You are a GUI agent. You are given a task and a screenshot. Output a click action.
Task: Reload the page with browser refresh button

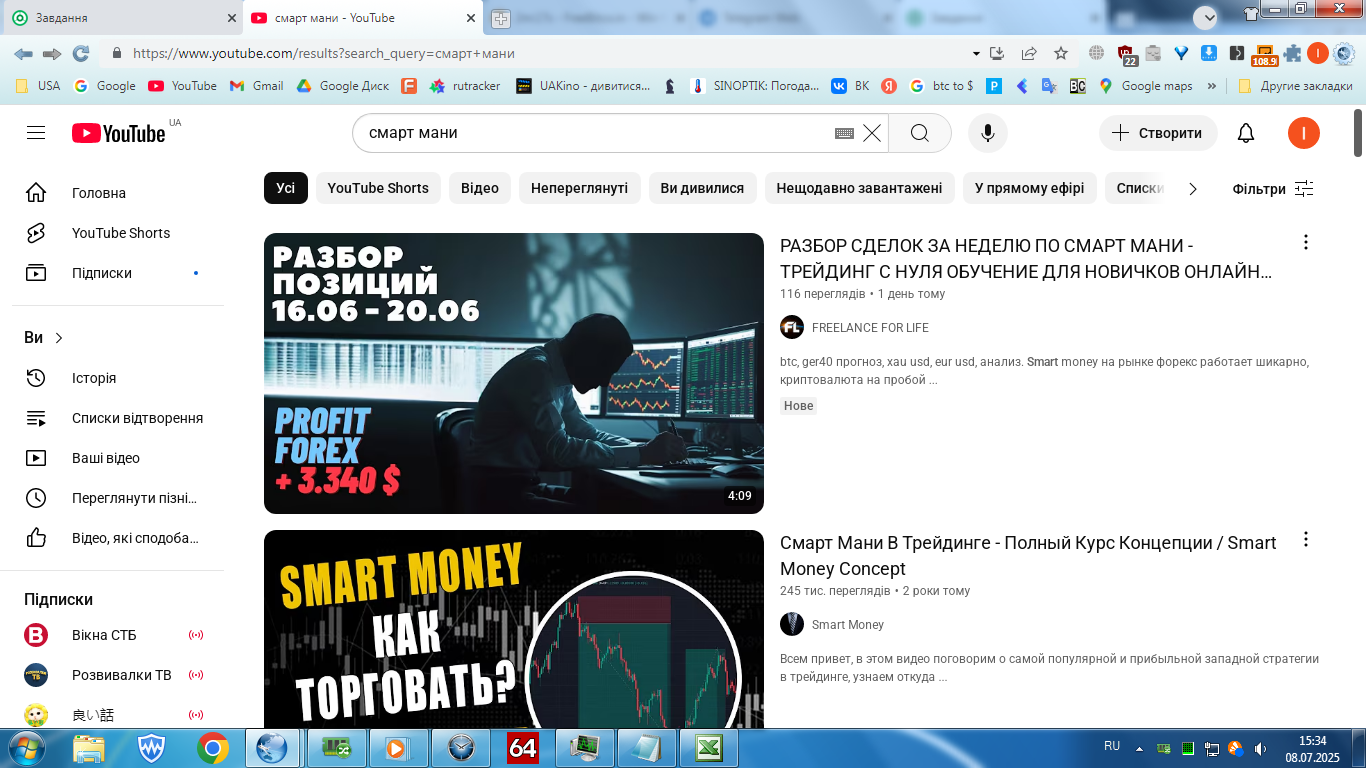pyautogui.click(x=81, y=53)
